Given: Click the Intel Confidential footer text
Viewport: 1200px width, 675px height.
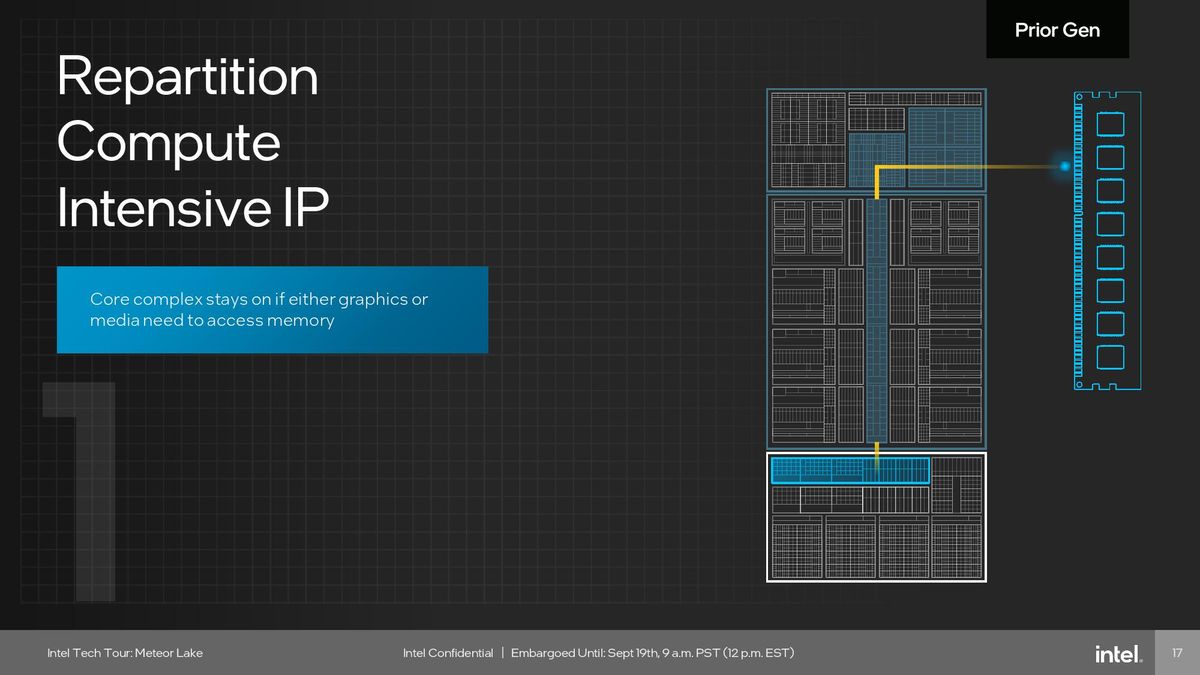Looking at the screenshot, I should point(448,653).
